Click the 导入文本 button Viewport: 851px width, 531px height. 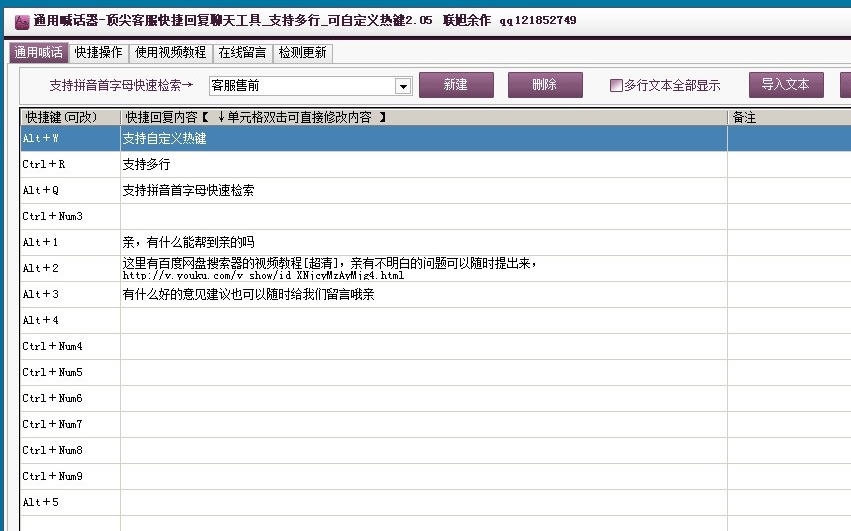pos(786,85)
